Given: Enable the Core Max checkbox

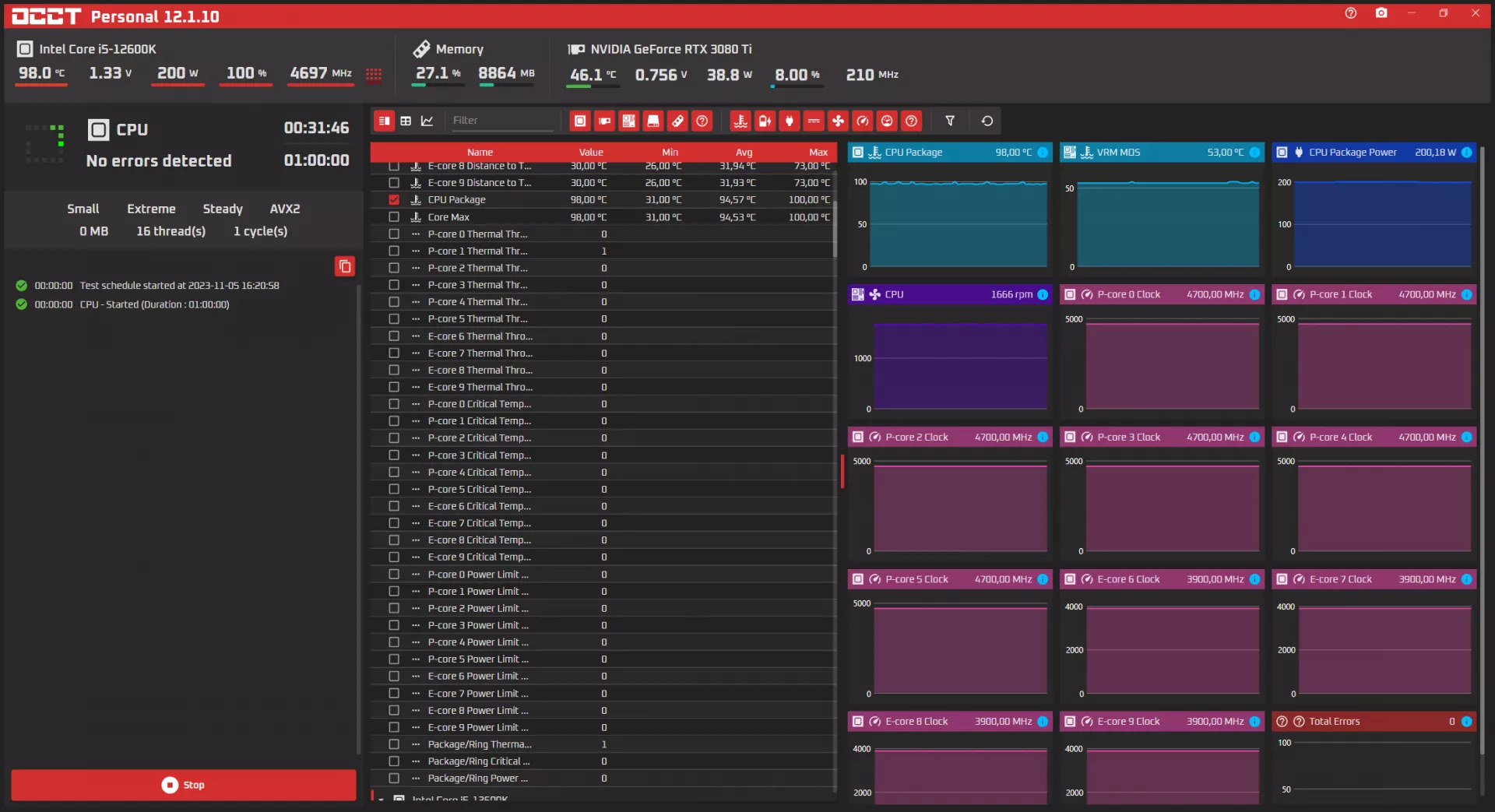Looking at the screenshot, I should 394,217.
